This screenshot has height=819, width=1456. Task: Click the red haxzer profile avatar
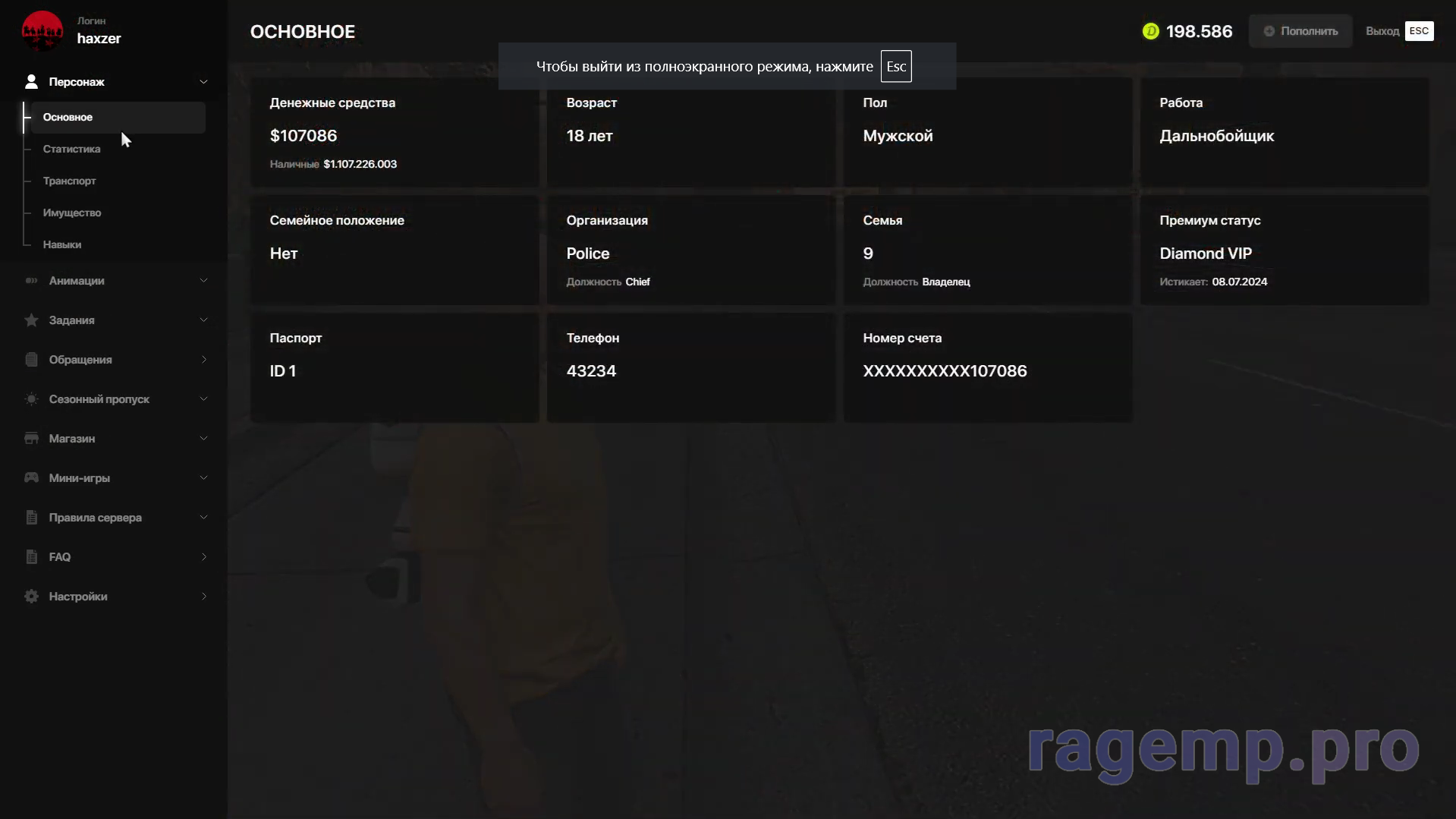pyautogui.click(x=42, y=31)
